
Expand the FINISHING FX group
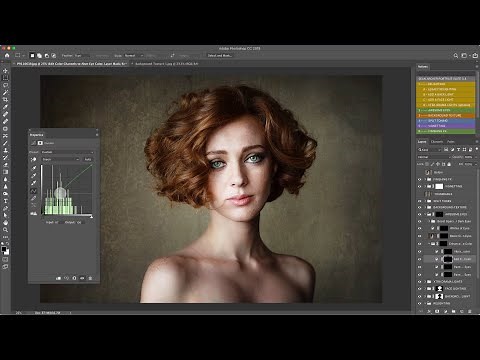[425, 180]
